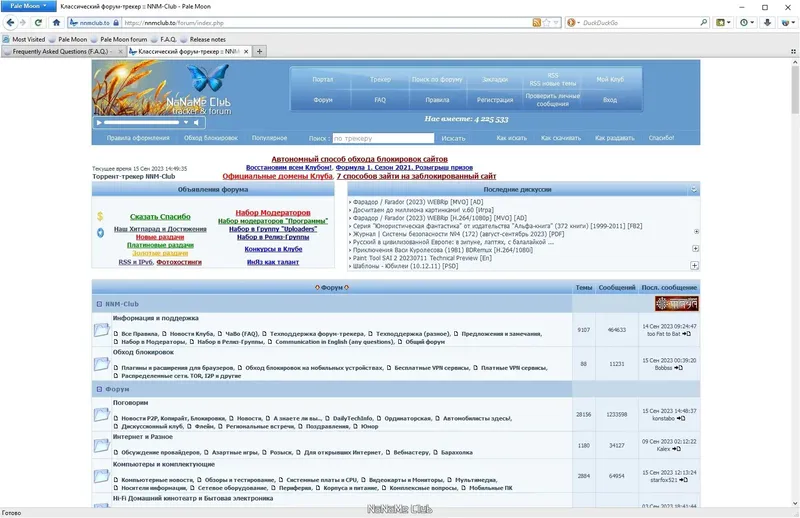Open the Downloads arrow icon
800x518 pixels.
(x=767, y=22)
